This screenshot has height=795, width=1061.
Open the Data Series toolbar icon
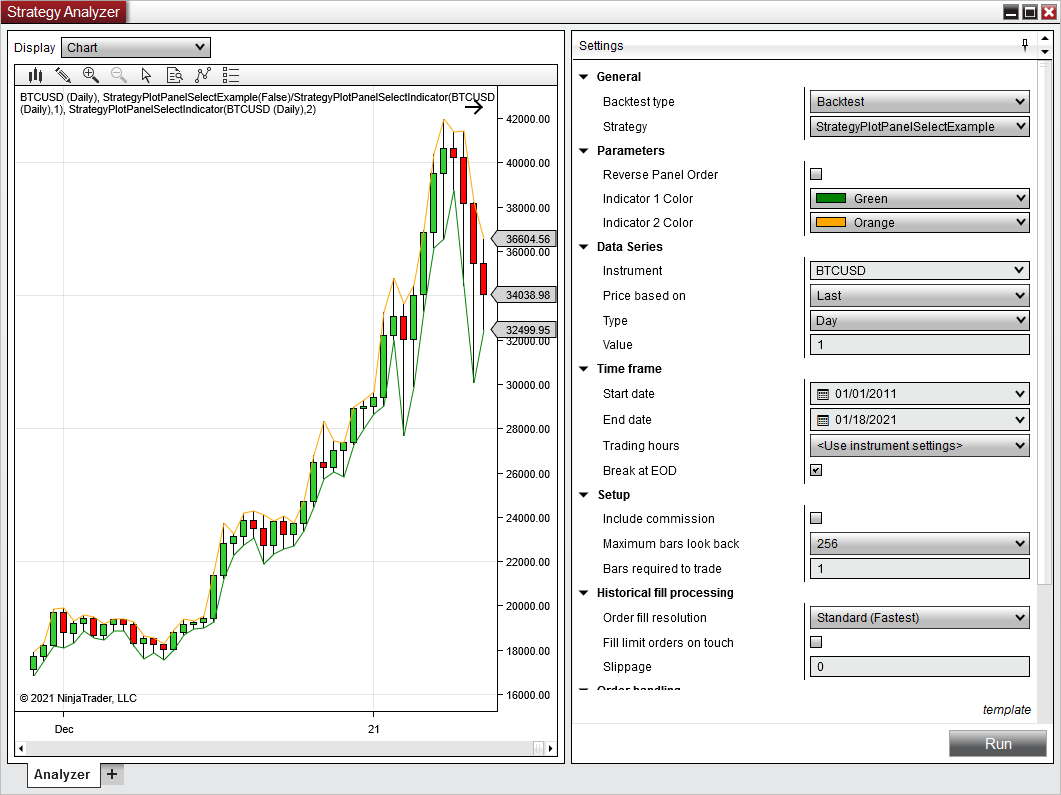coord(175,75)
